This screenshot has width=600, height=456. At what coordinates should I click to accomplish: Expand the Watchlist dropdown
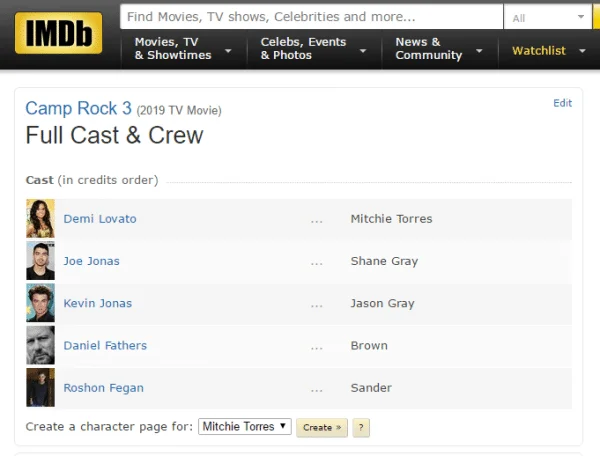[548, 51]
